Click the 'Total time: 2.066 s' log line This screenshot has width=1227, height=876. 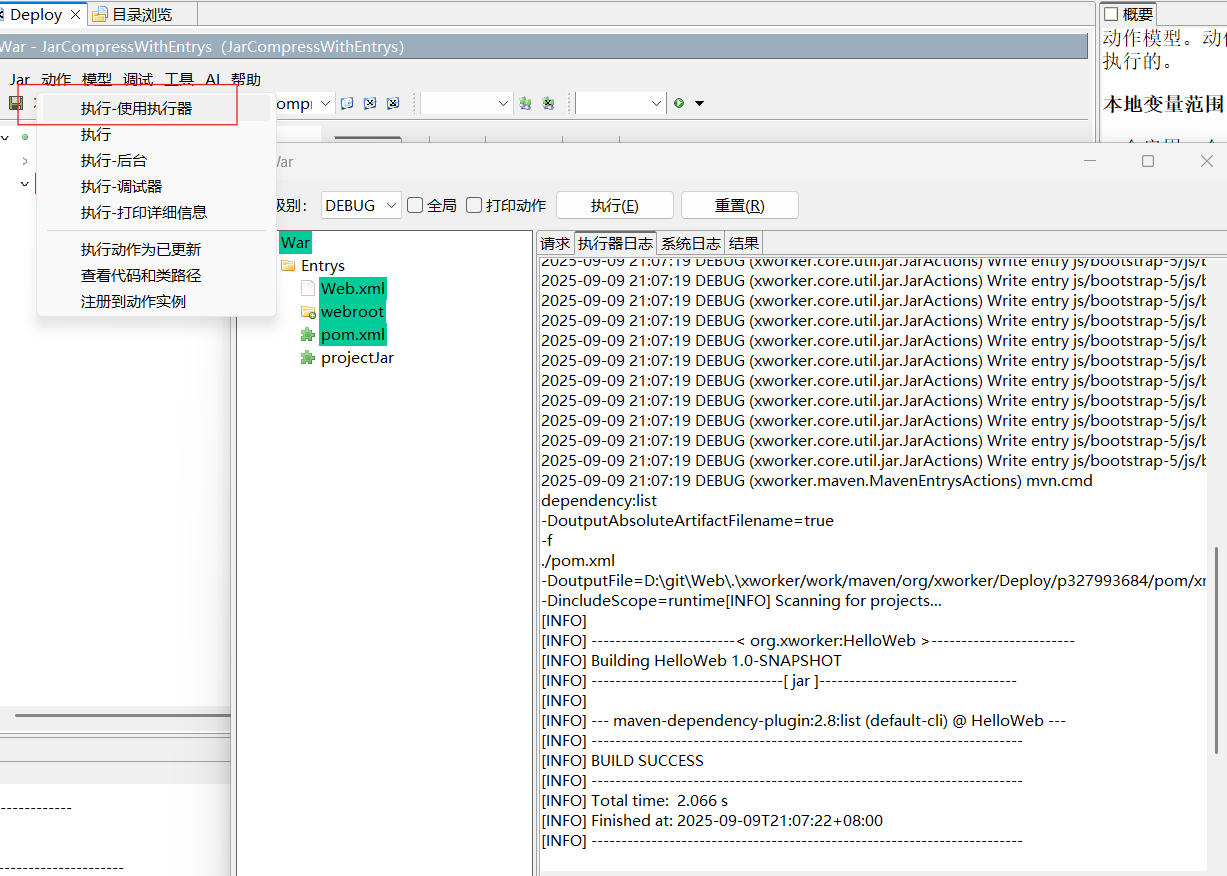tap(634, 801)
